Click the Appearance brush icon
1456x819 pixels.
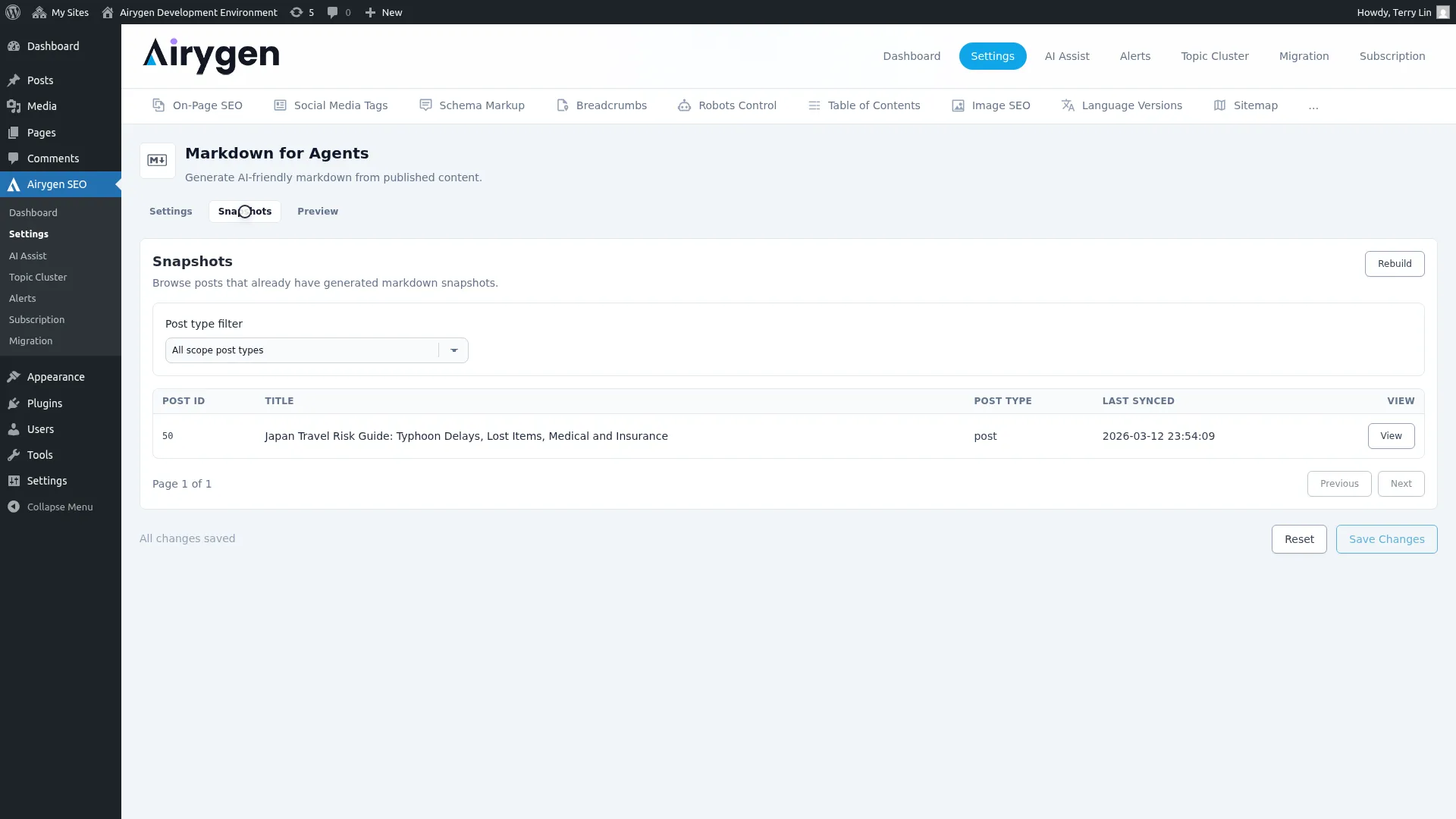pyautogui.click(x=14, y=377)
